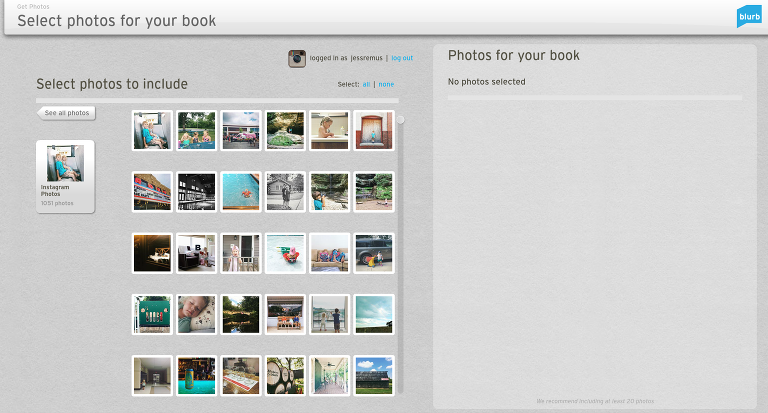
Task: Select the child on snow sled photo
Action: pos(285,253)
